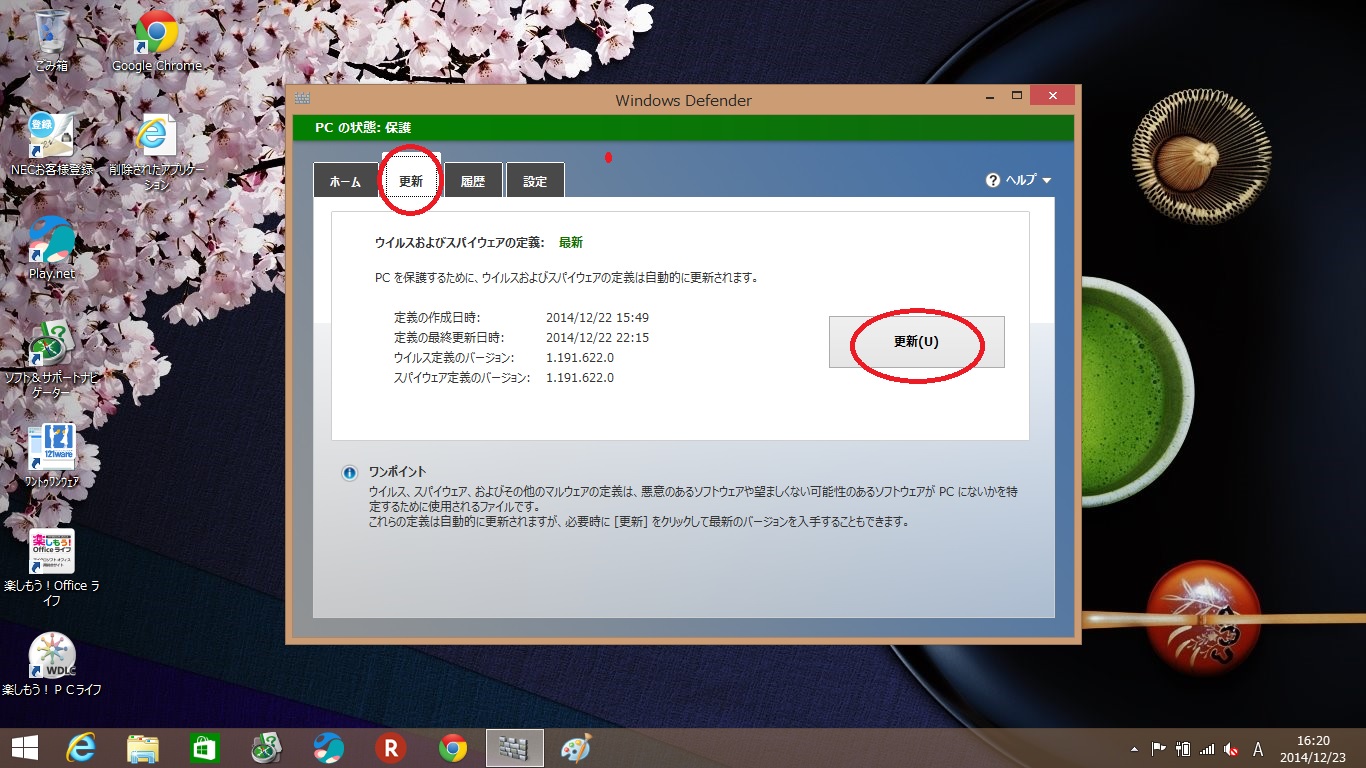The width and height of the screenshot is (1366, 768).
Task: Open the ヘルプ help link
Action: tap(1021, 180)
